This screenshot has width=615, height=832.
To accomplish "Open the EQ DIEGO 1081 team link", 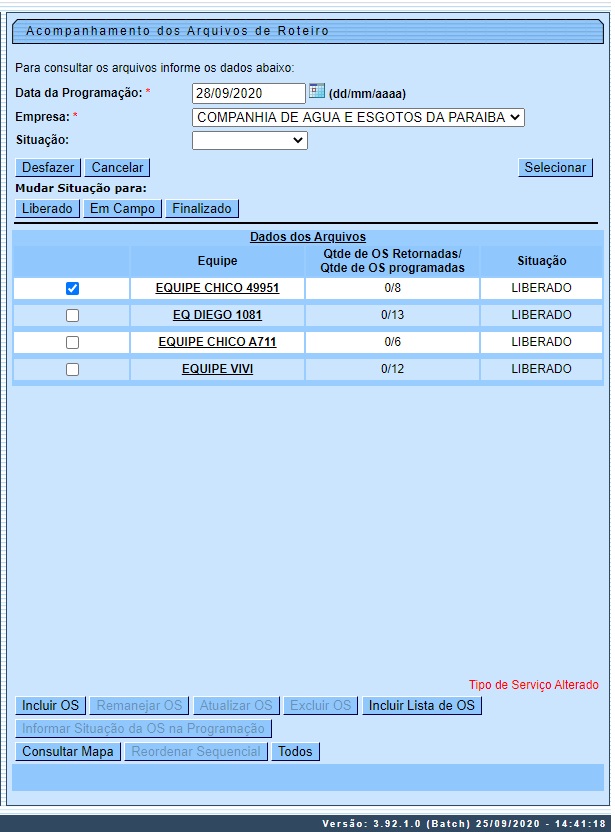I will pyautogui.click(x=217, y=315).
